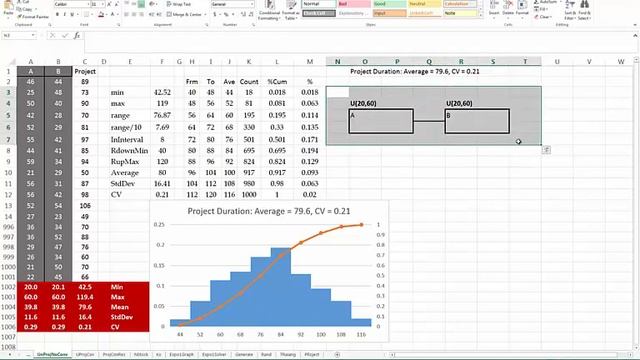640x360 pixels.
Task: Apply the Good cell style
Action: pyautogui.click(x=389, y=4)
